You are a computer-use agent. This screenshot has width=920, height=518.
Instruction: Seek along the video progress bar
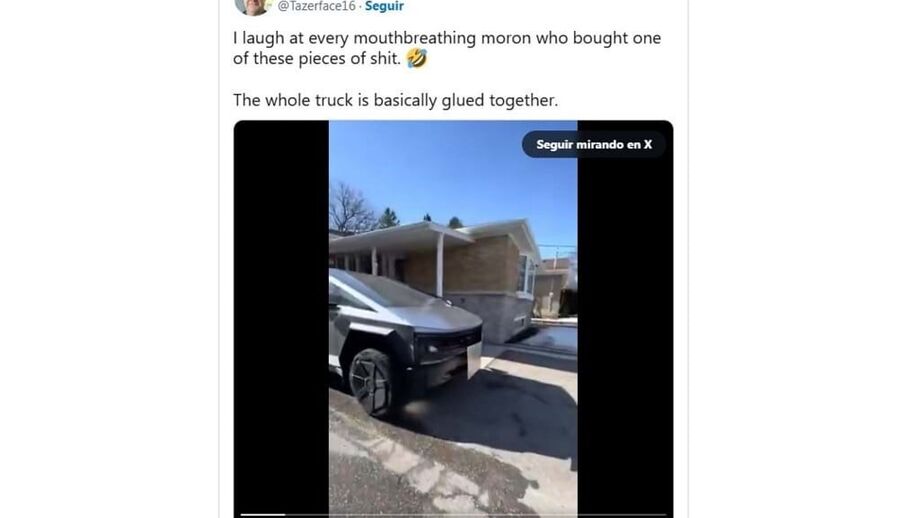click(453, 514)
